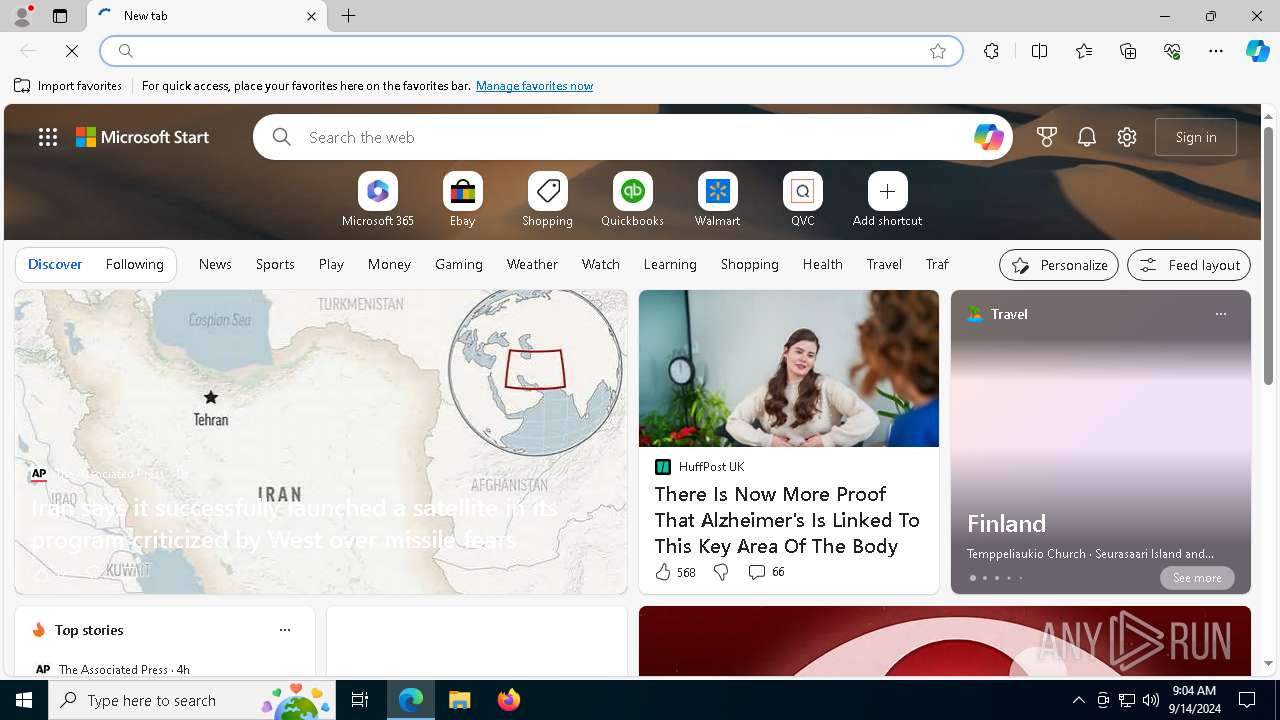Open the Weather category
This screenshot has height=720, width=1280.
[532, 264]
